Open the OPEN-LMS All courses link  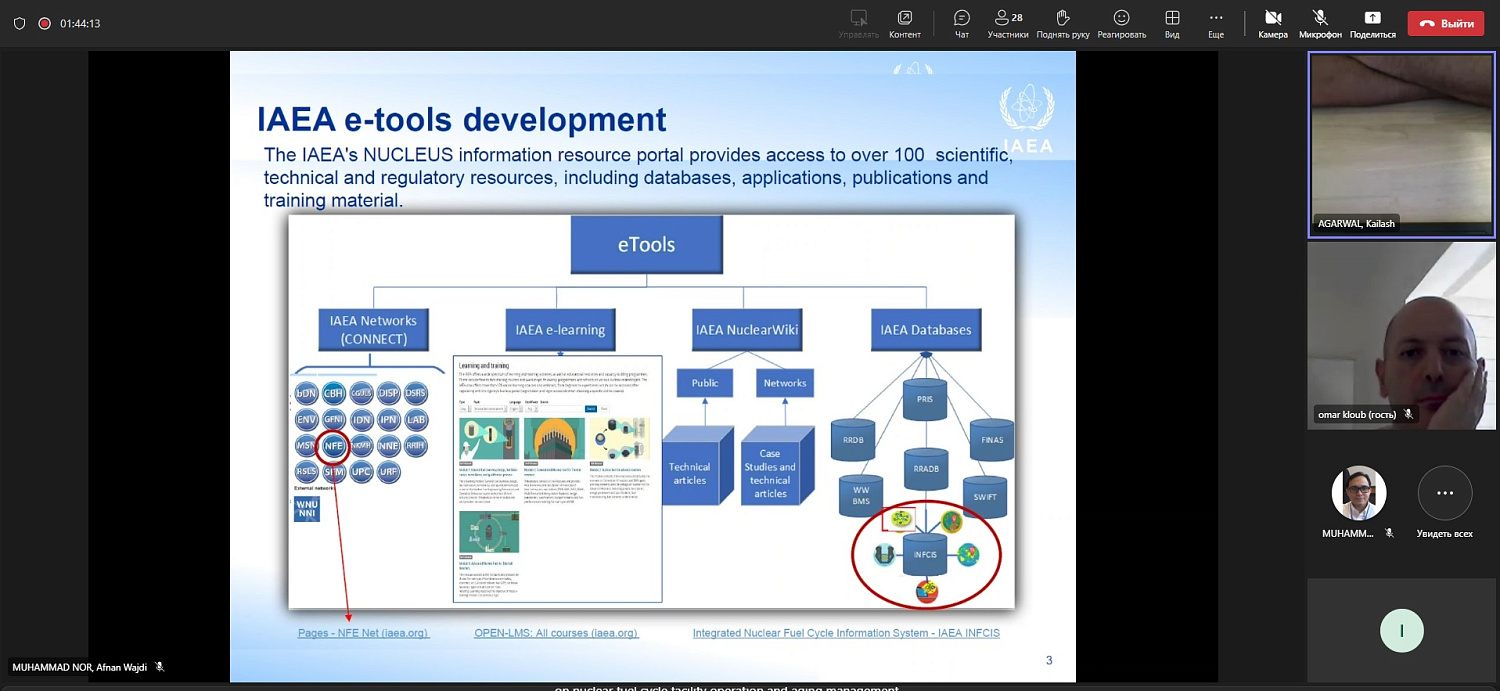pos(556,633)
